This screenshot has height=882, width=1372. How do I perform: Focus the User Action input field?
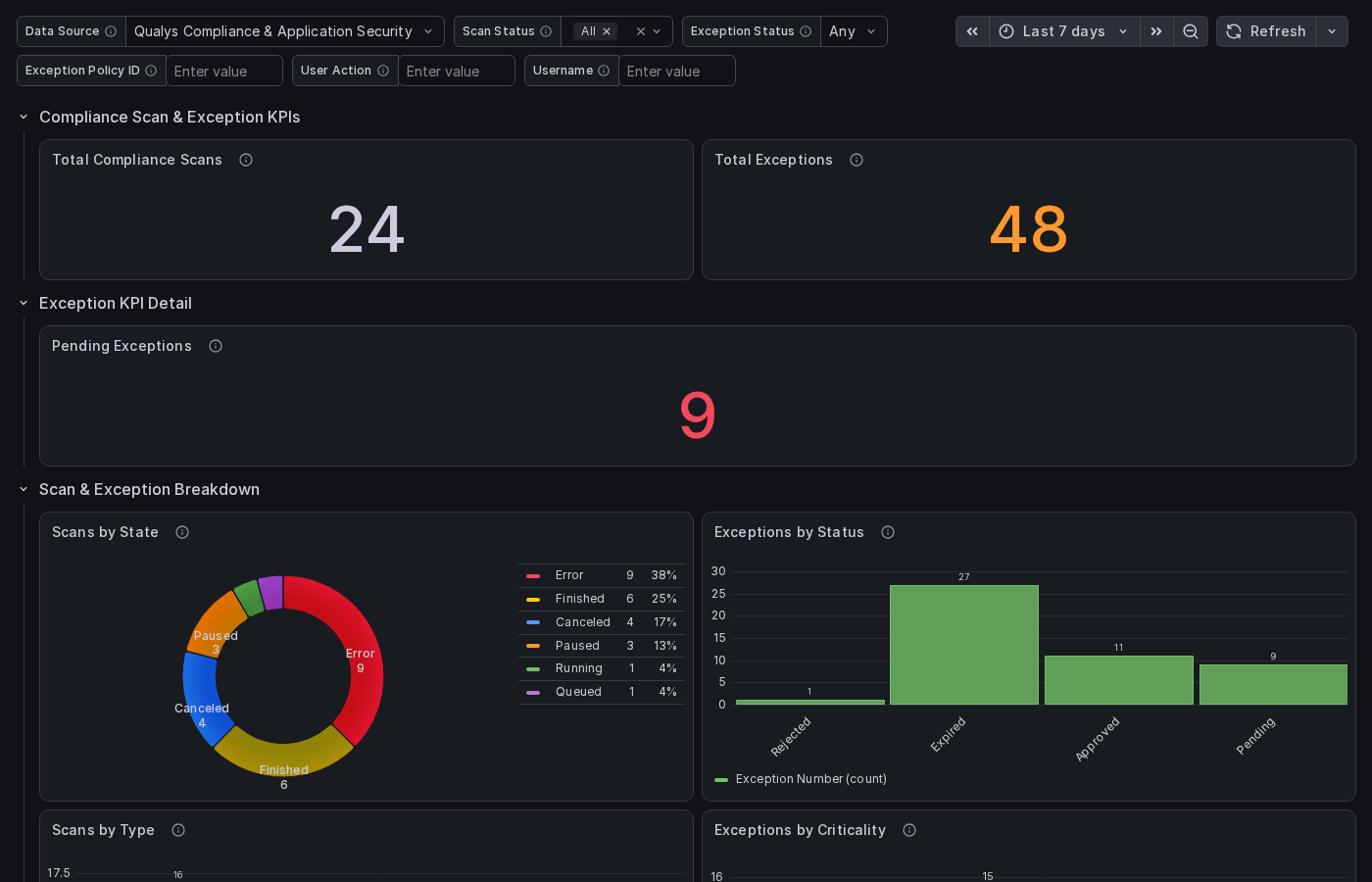[x=457, y=71]
